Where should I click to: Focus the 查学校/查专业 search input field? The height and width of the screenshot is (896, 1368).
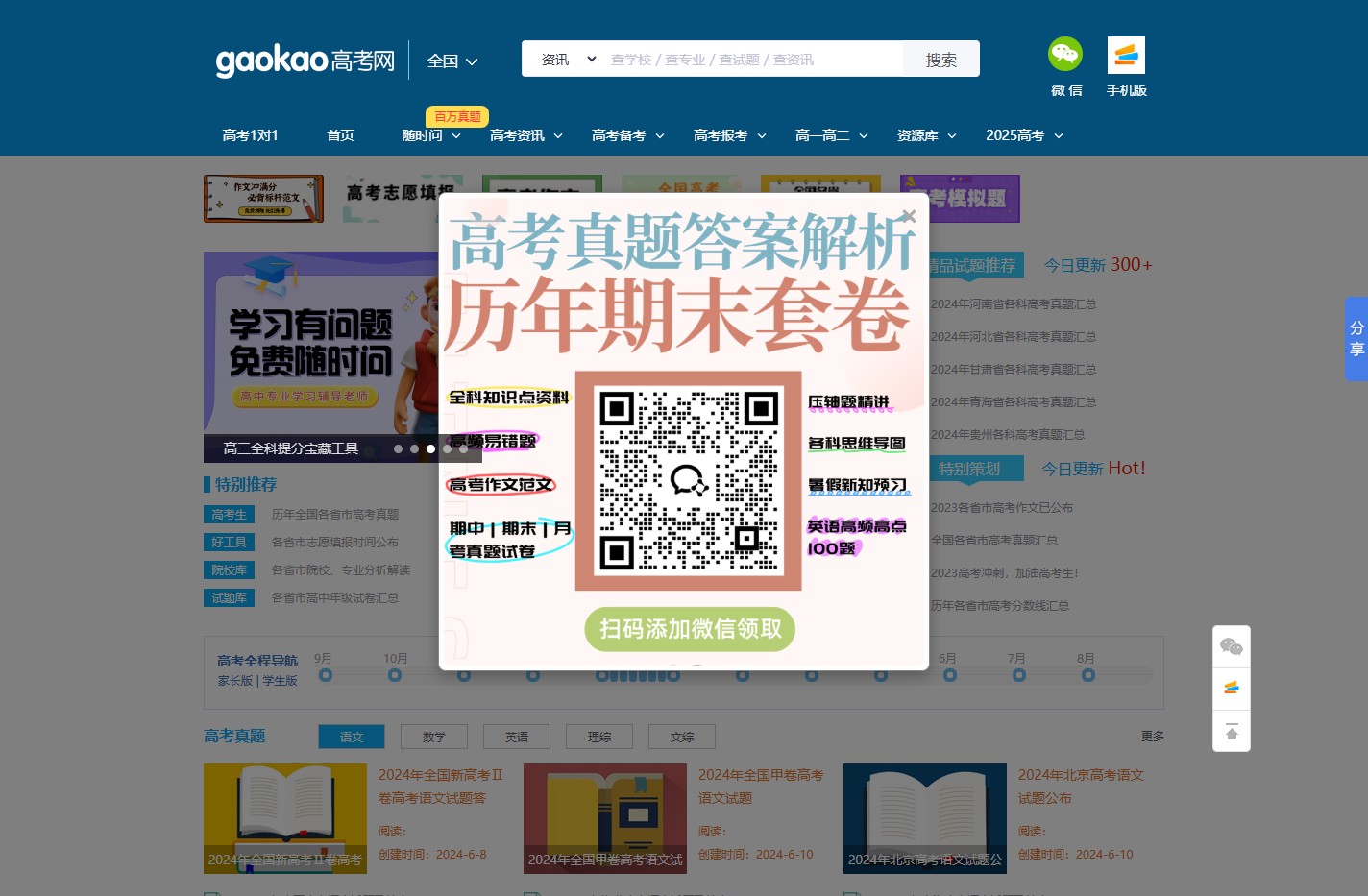(754, 59)
